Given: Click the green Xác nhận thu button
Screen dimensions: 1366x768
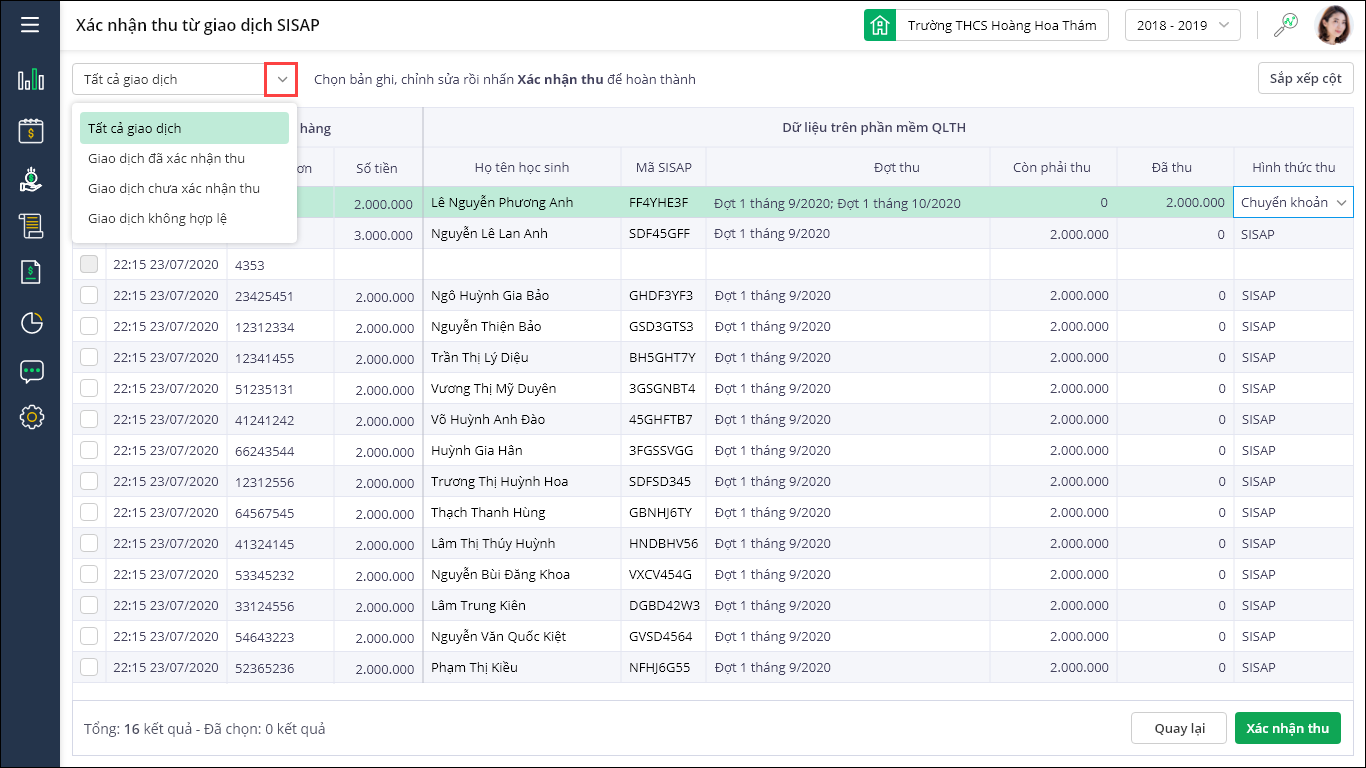Looking at the screenshot, I should point(1287,728).
